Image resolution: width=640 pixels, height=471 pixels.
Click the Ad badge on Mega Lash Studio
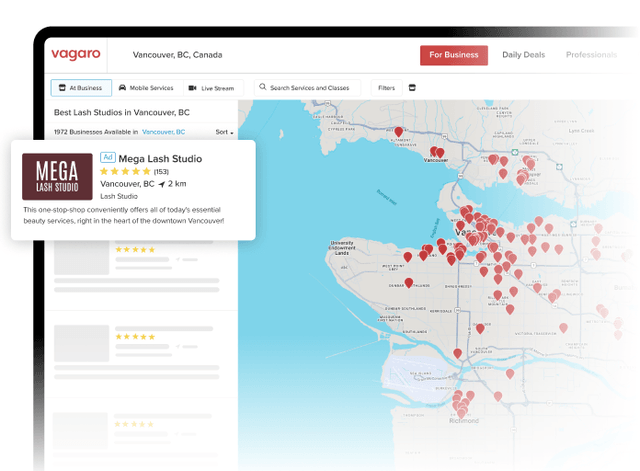pyautogui.click(x=108, y=157)
